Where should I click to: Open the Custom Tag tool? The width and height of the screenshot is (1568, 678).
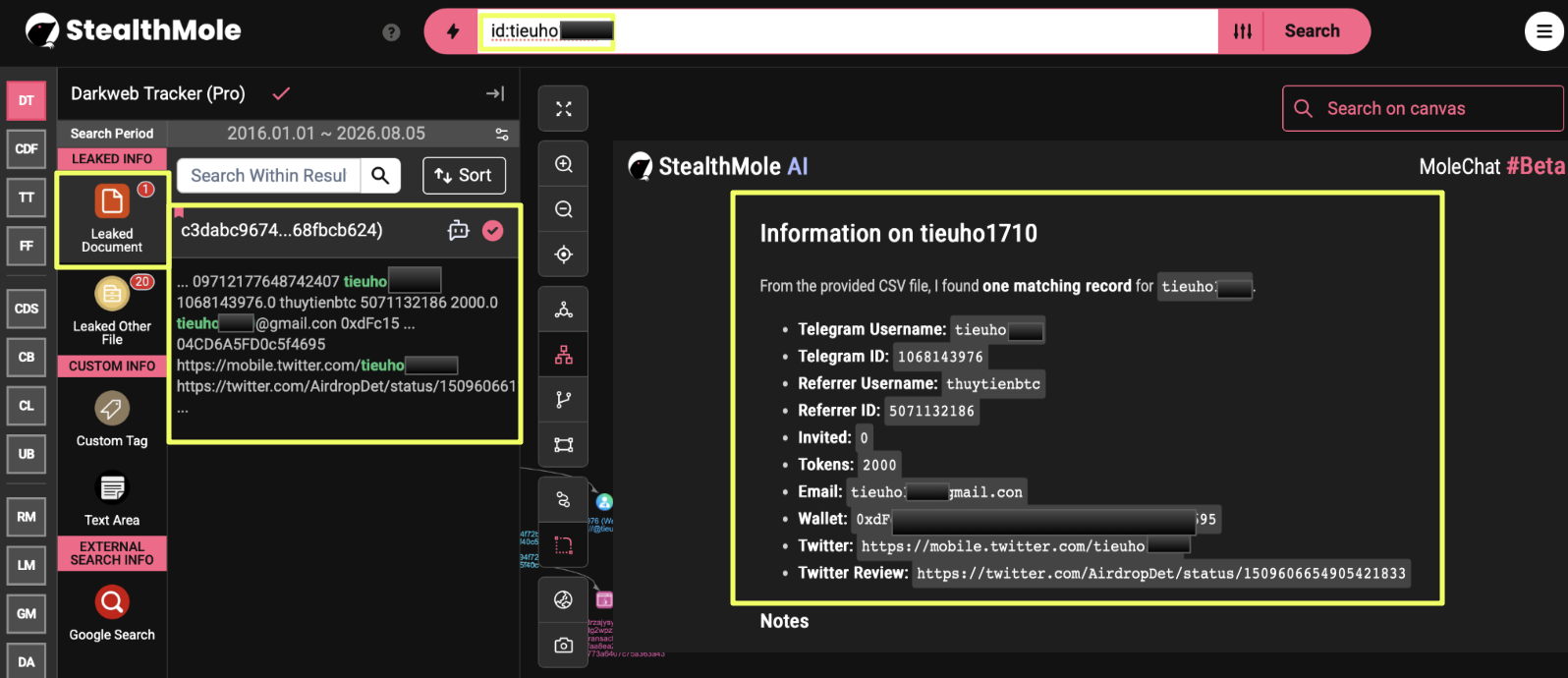[x=112, y=420]
